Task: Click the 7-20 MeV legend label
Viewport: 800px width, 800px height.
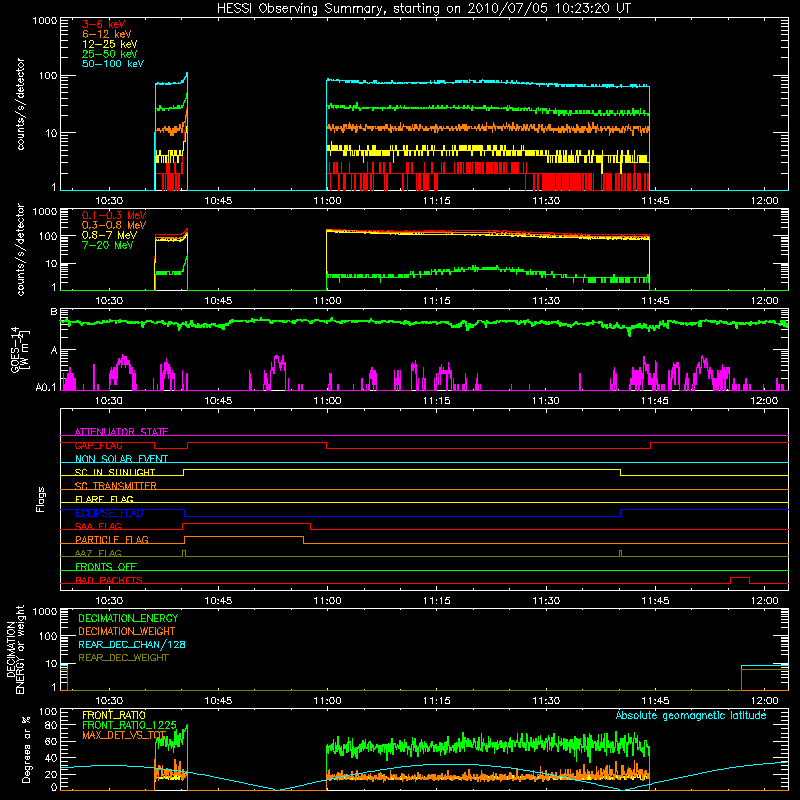Action: point(108,245)
